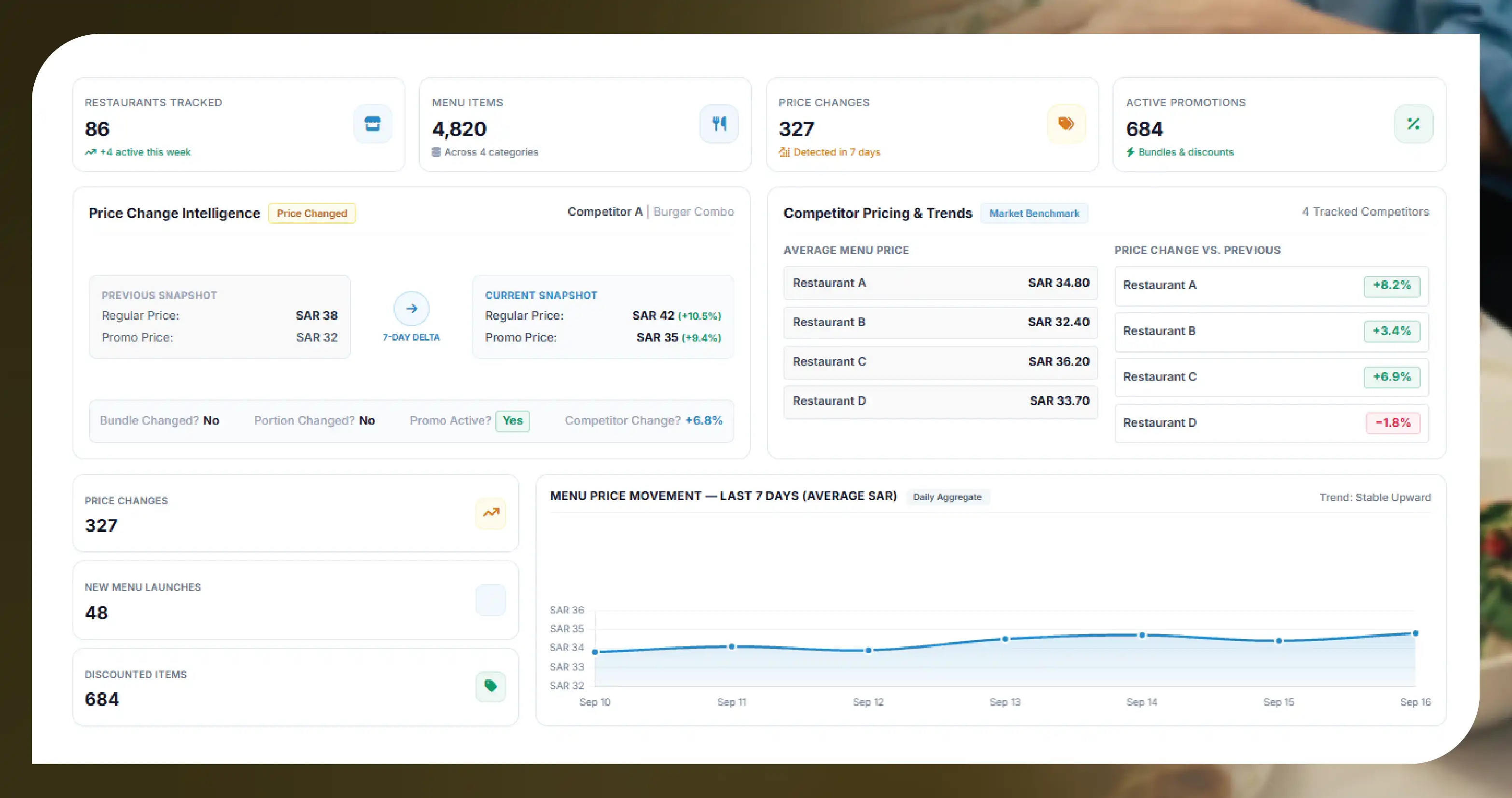Click the Price Changed badge
The width and height of the screenshot is (1512, 798).
[x=312, y=213]
